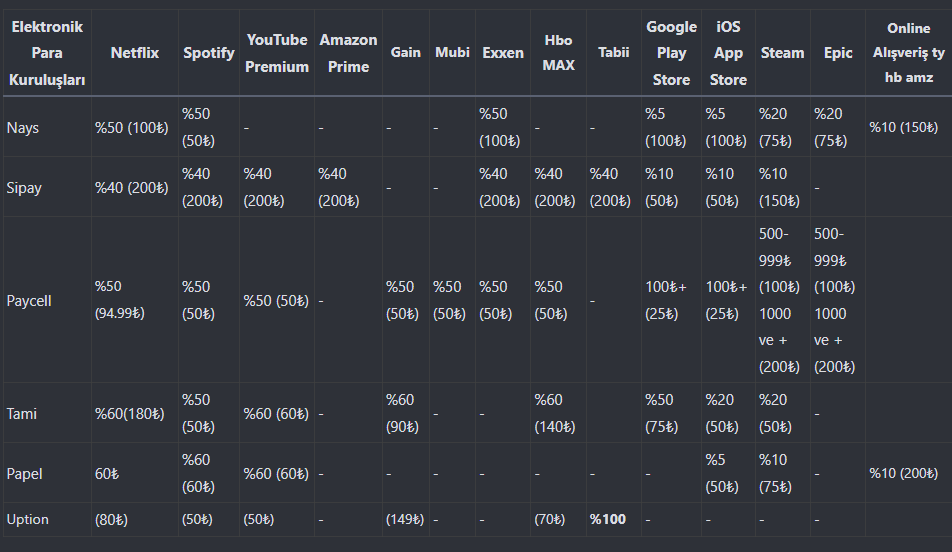Select Papel YouTube Premium cell %60 (60₺)
This screenshot has height=552, width=952.
276,474
